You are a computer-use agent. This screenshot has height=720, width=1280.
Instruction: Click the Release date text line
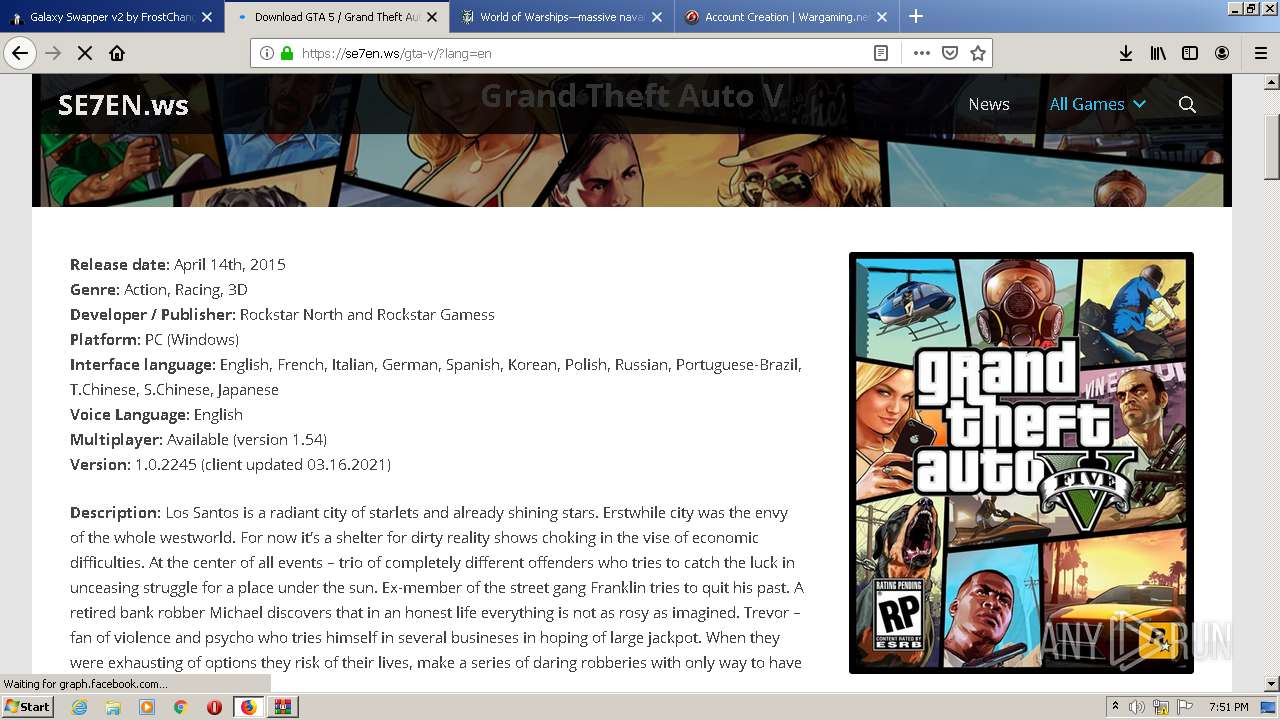178,265
